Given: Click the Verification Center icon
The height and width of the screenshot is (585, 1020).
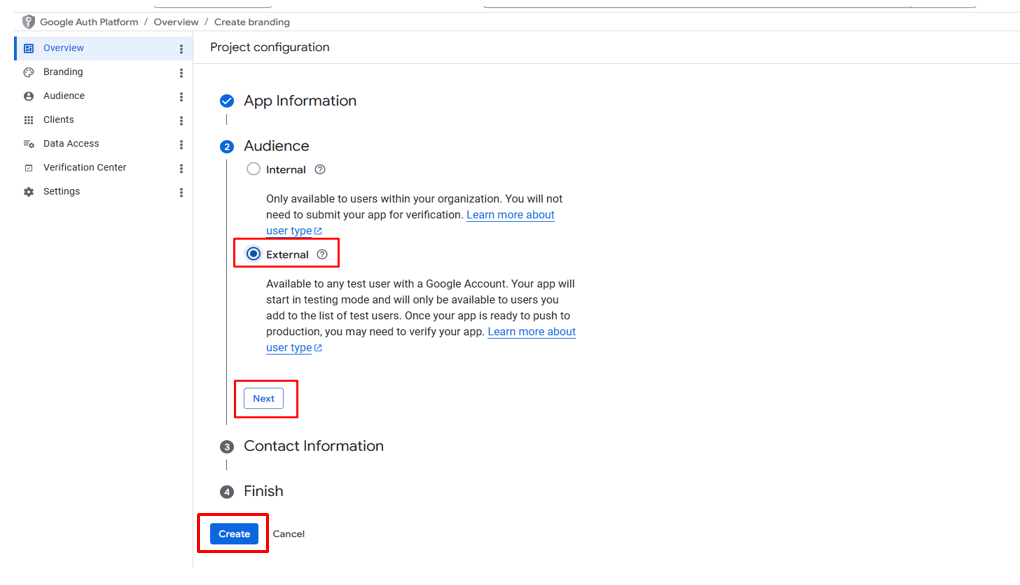Looking at the screenshot, I should point(29,168).
